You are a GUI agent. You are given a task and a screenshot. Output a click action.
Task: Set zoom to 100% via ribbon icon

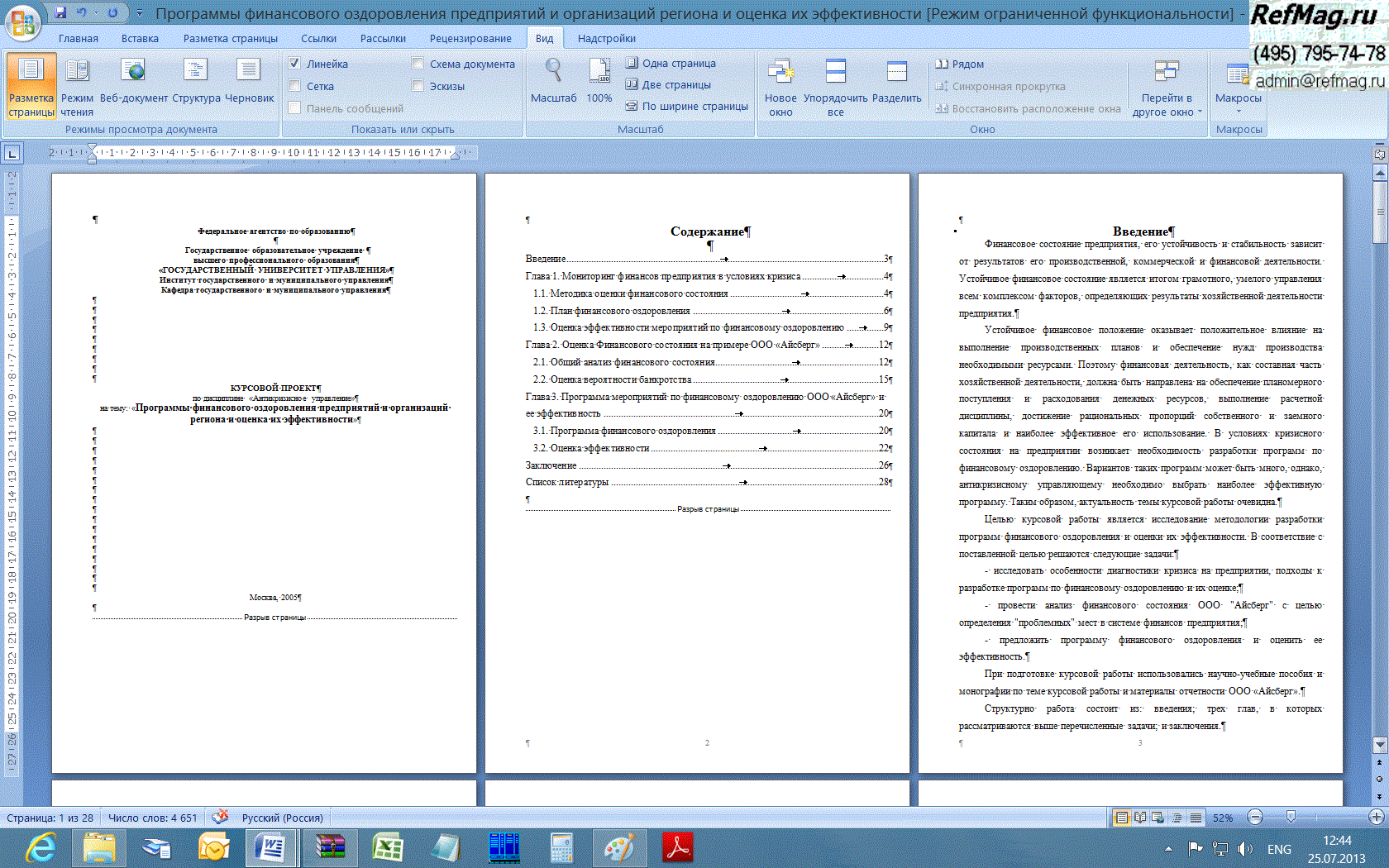599,73
